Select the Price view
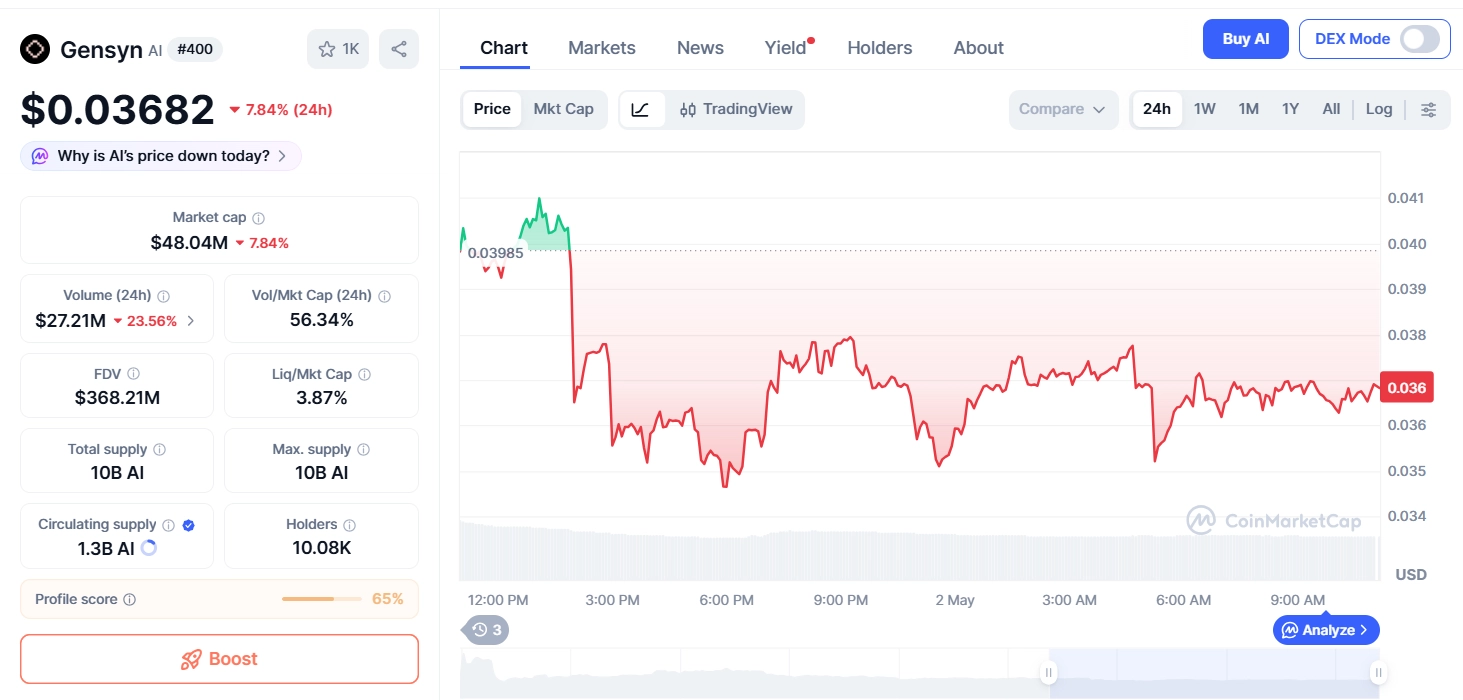 [x=492, y=109]
